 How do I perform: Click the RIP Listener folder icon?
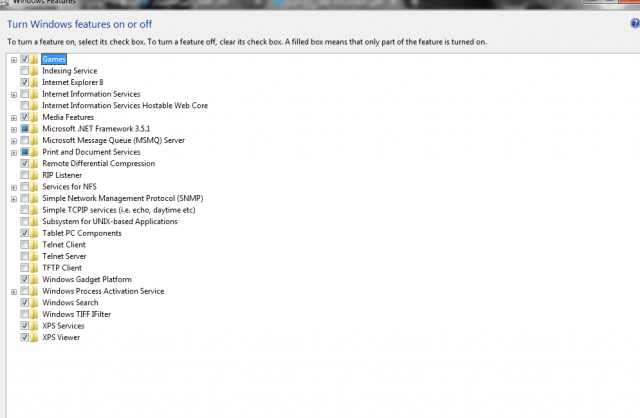pos(34,175)
